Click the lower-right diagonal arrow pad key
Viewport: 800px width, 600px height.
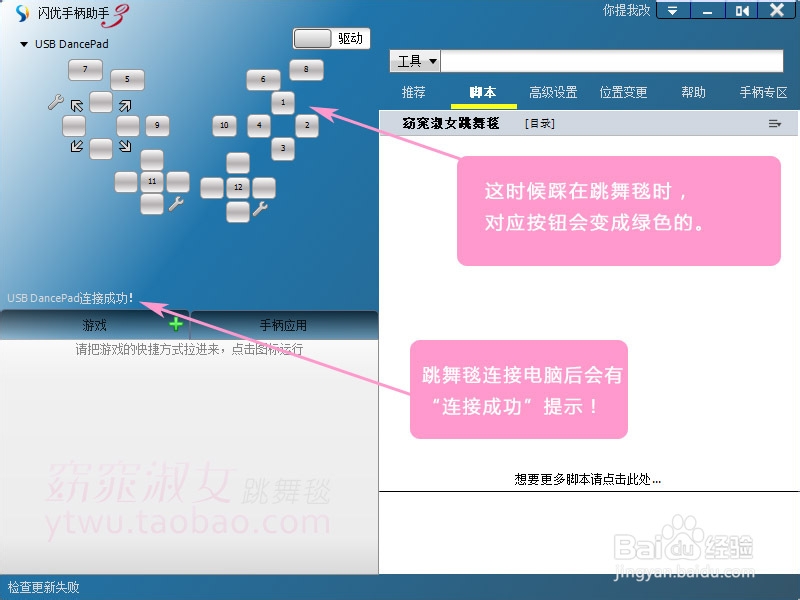pyautogui.click(x=126, y=146)
